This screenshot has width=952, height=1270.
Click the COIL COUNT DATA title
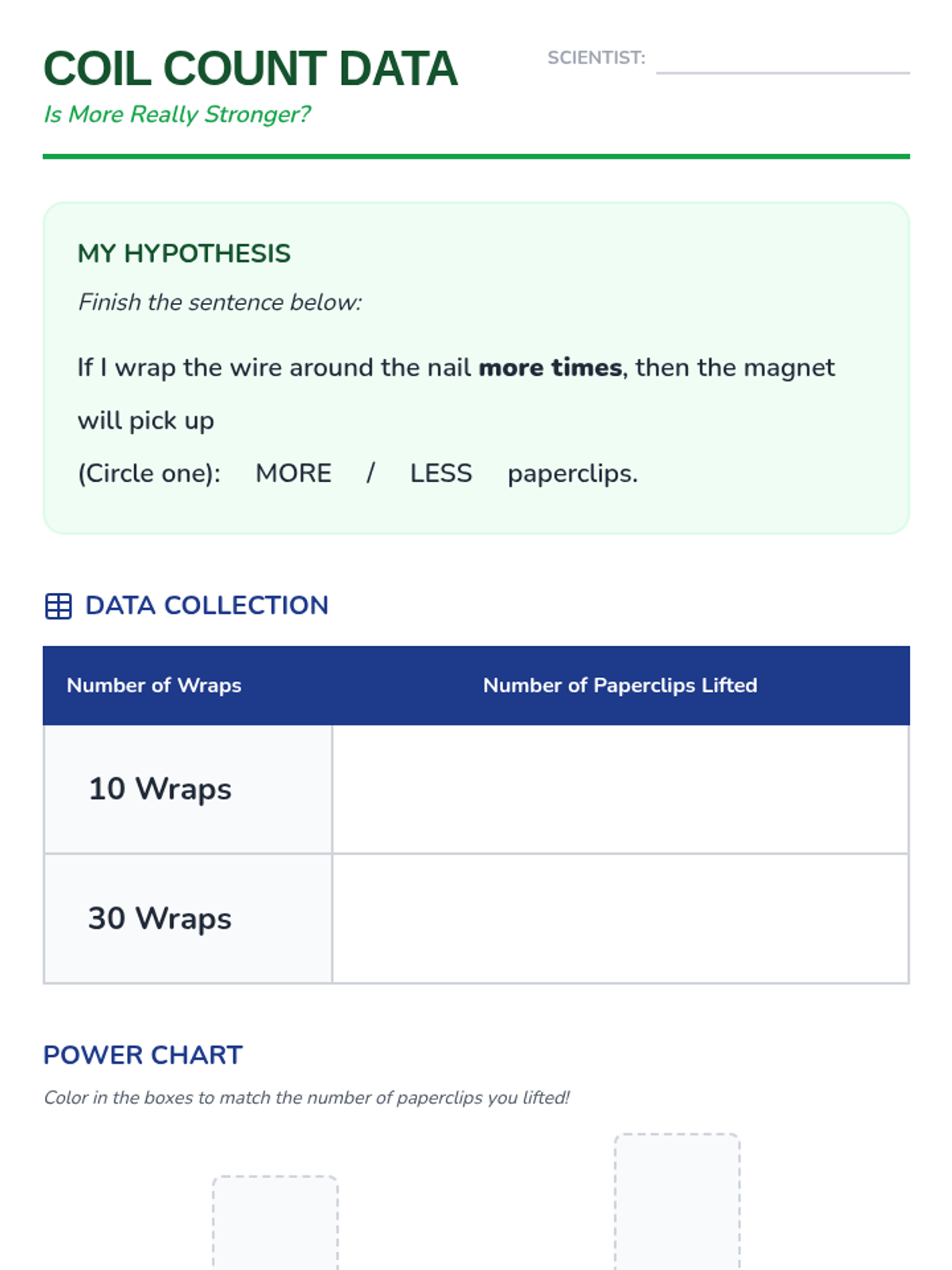[x=251, y=68]
